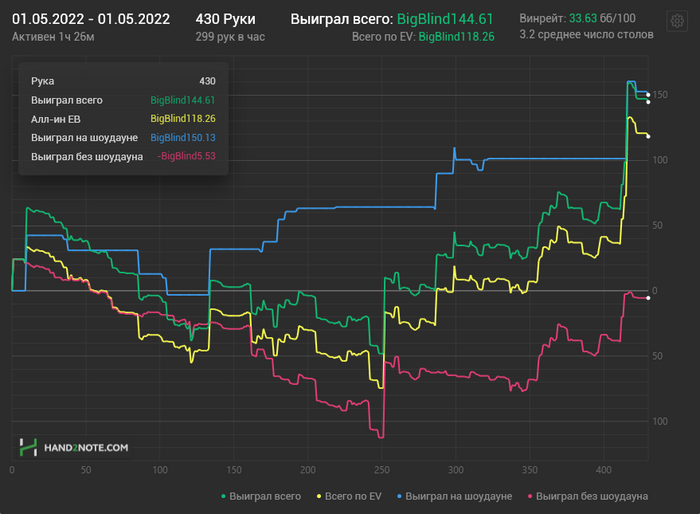The width and height of the screenshot is (700, 514).
Task: Click tooltip 'Рука' row value 430
Action: [x=207, y=81]
